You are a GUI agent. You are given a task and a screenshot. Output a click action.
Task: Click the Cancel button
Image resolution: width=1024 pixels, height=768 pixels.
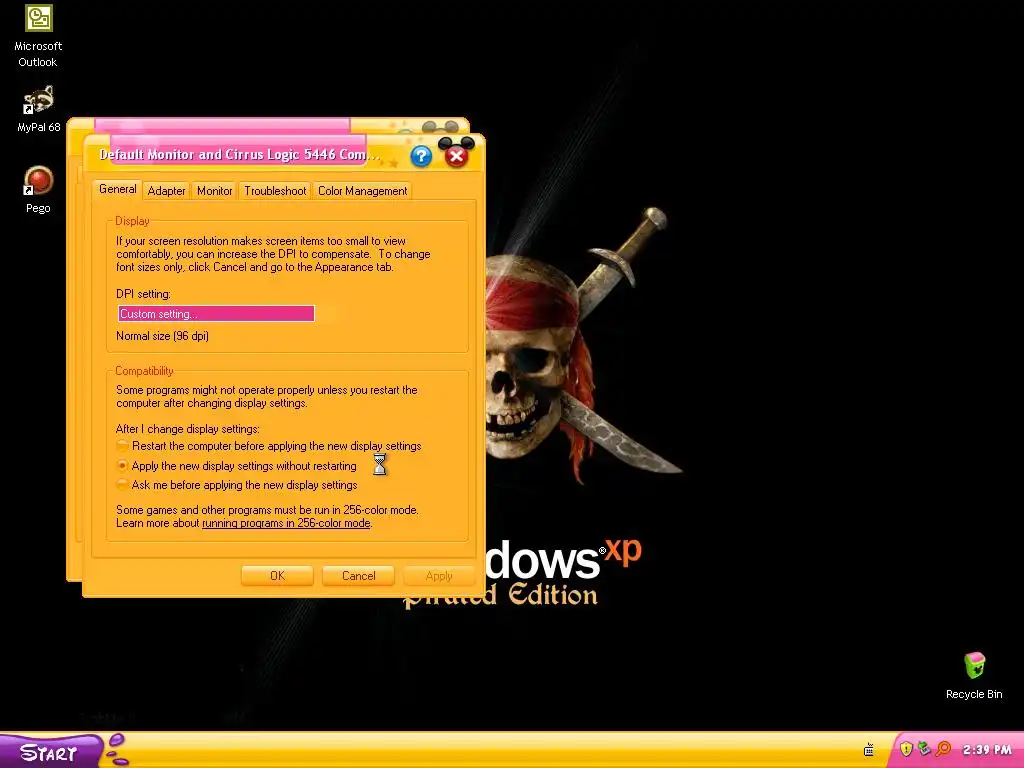[359, 575]
